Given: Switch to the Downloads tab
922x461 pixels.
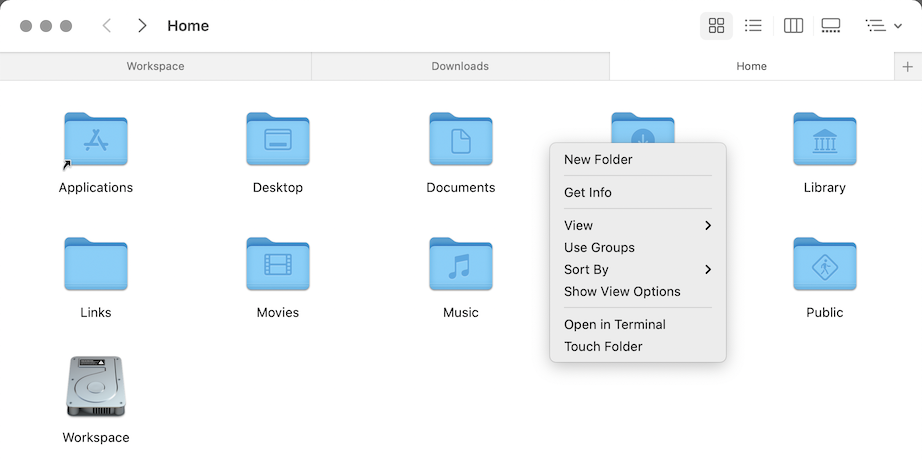Looking at the screenshot, I should tap(460, 66).
